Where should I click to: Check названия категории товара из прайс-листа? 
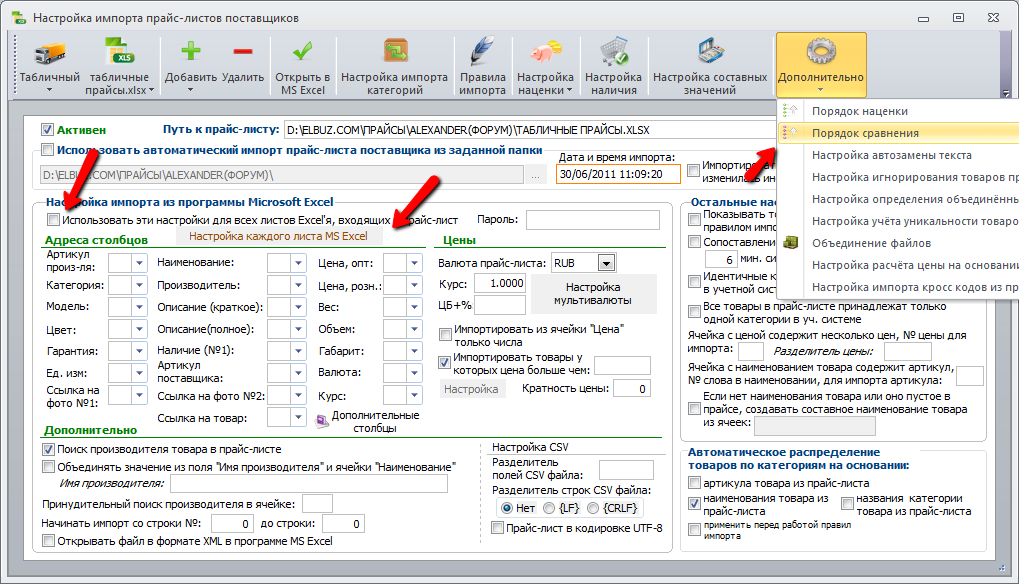tap(847, 503)
